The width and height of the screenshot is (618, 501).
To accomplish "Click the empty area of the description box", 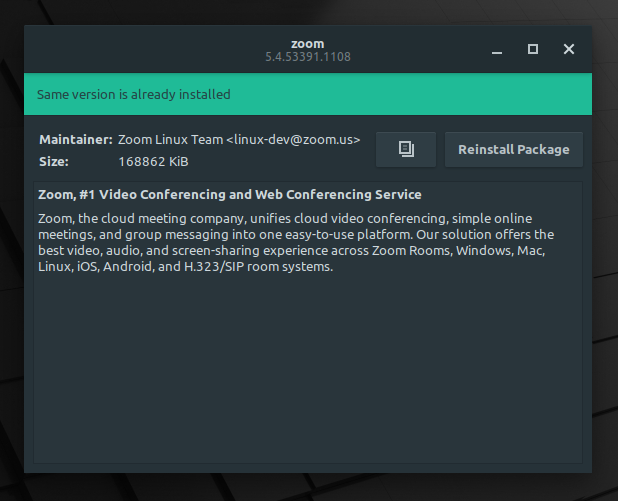I will [x=307, y=367].
